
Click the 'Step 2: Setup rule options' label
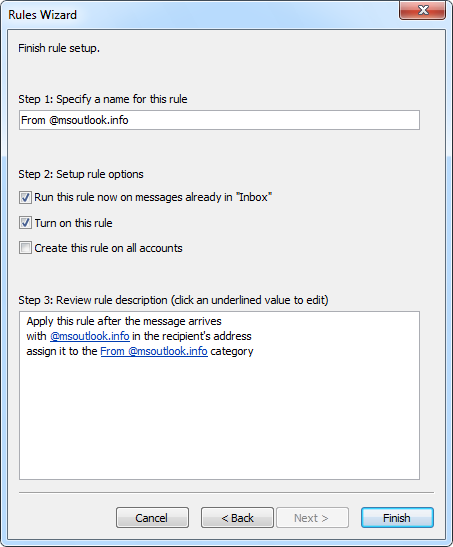[81, 174]
